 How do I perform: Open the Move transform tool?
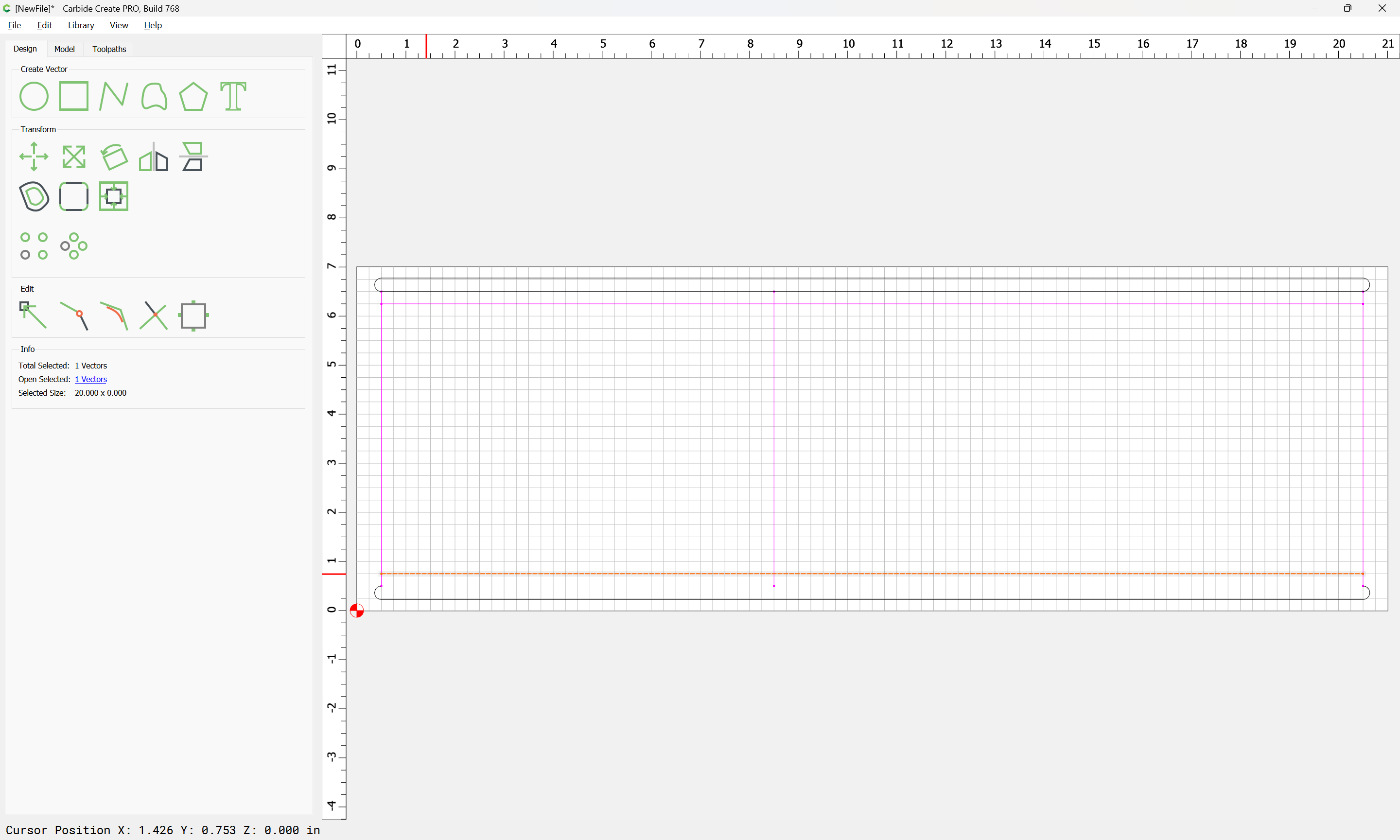click(x=34, y=157)
